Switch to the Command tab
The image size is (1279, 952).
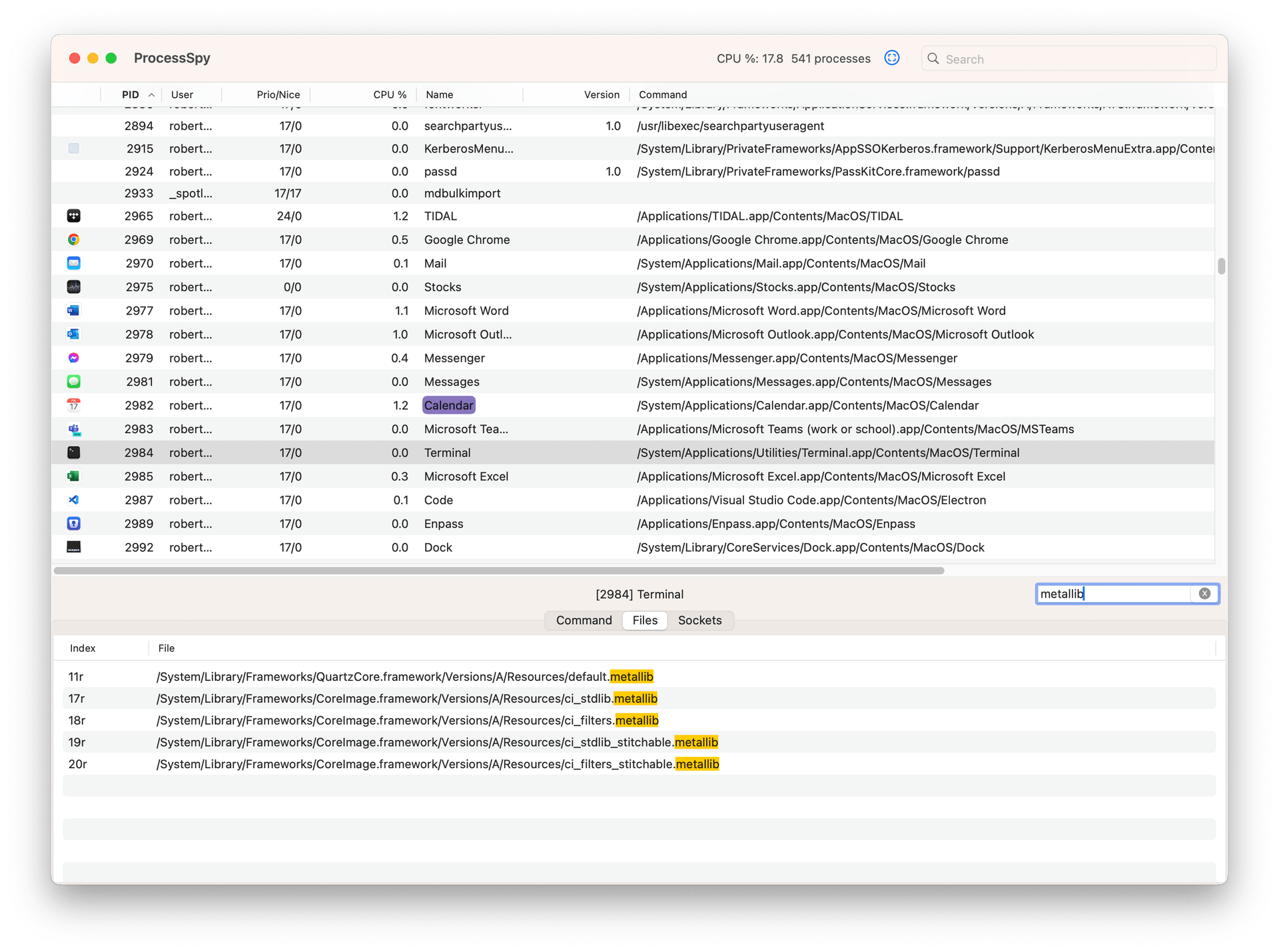click(x=584, y=620)
